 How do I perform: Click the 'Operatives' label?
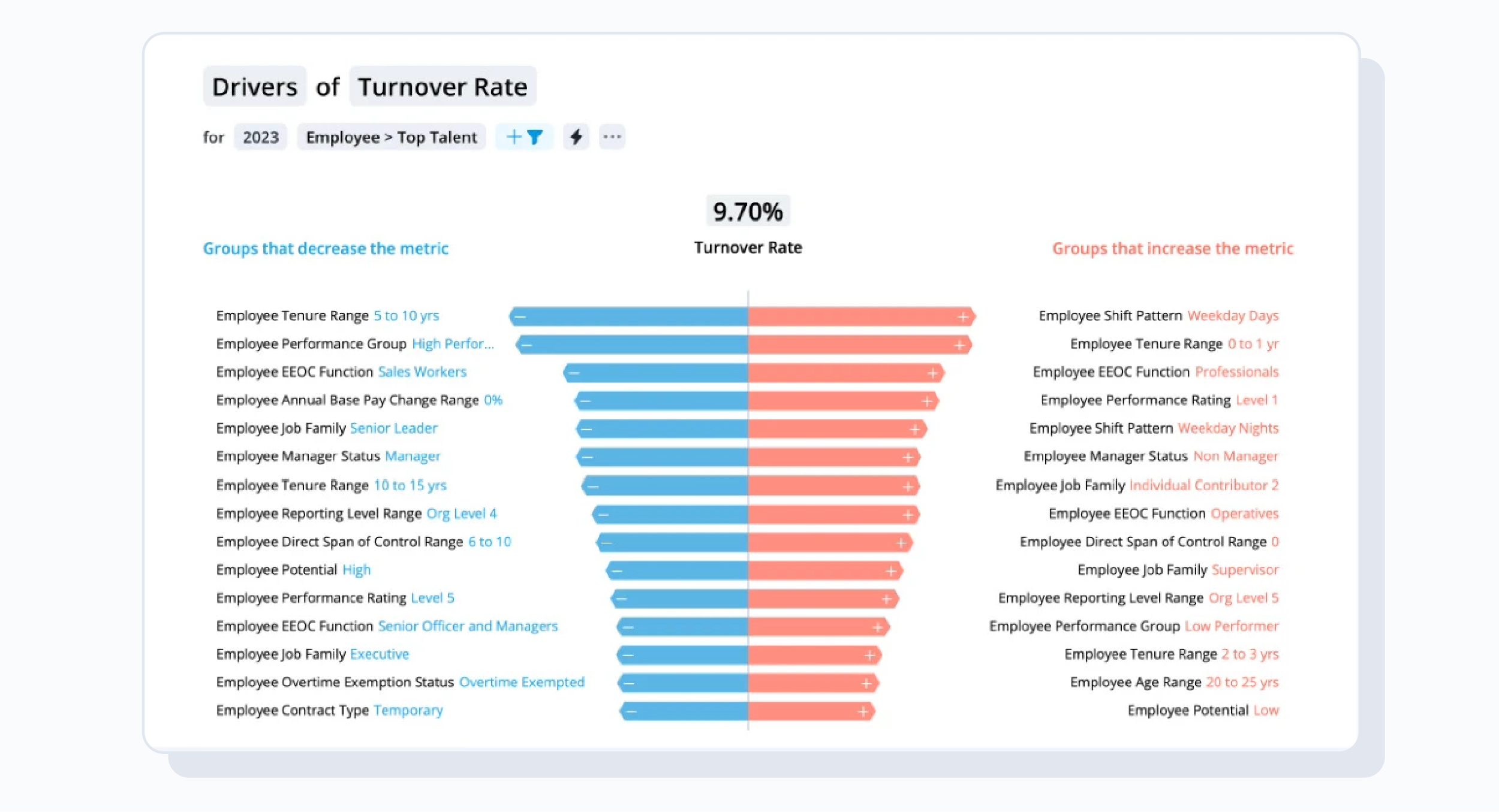(1245, 514)
